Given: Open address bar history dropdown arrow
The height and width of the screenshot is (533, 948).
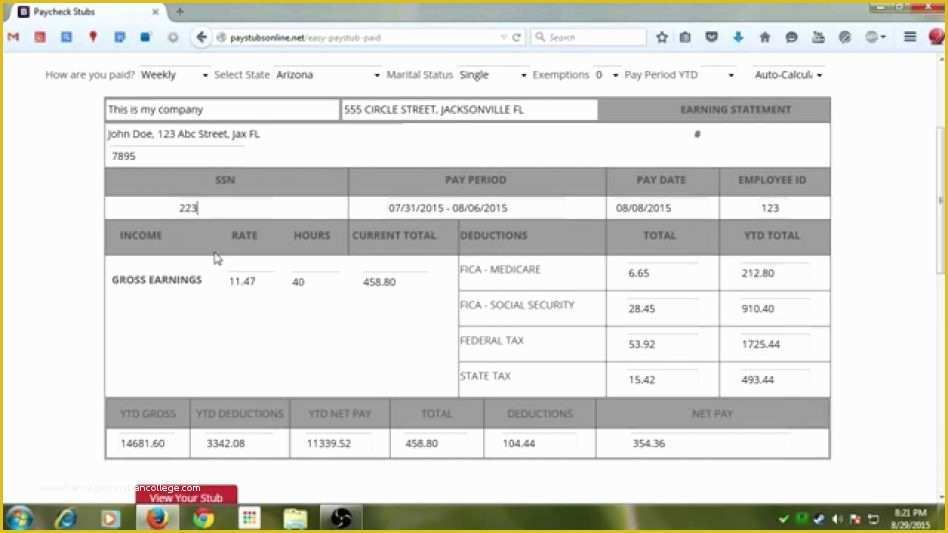Looking at the screenshot, I should tap(504, 37).
